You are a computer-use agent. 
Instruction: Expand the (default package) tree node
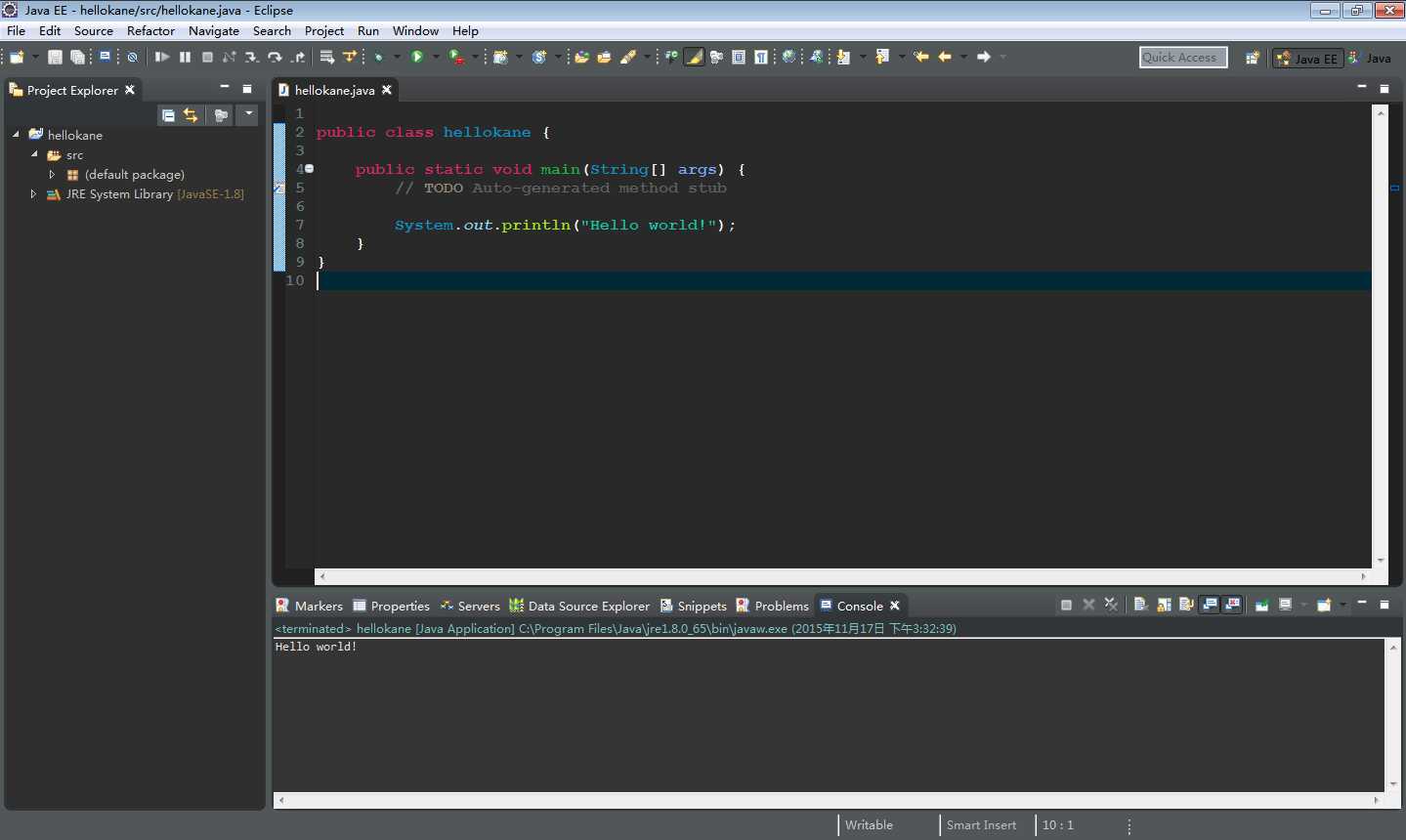point(52,175)
